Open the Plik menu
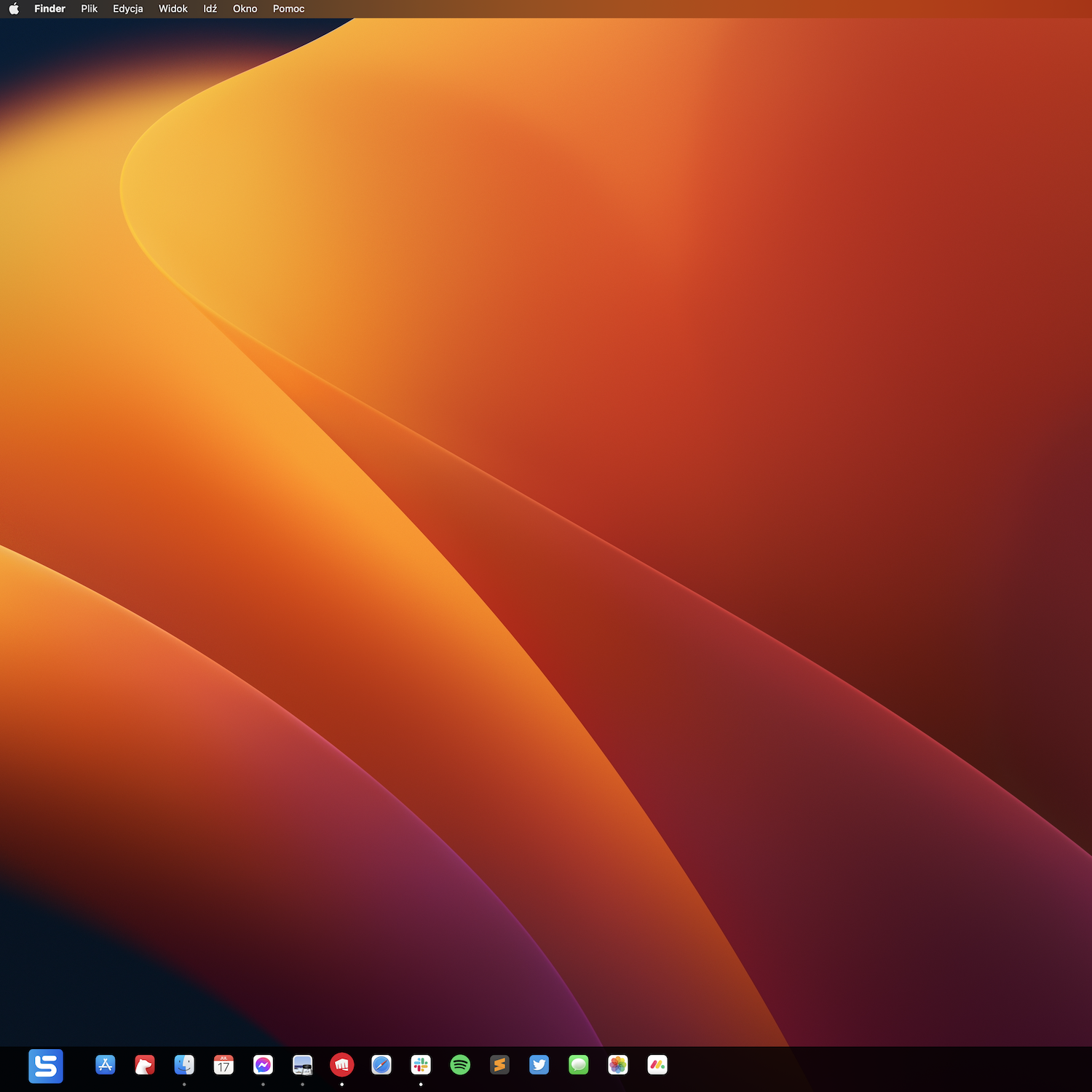This screenshot has height=1092, width=1092. 89,9
